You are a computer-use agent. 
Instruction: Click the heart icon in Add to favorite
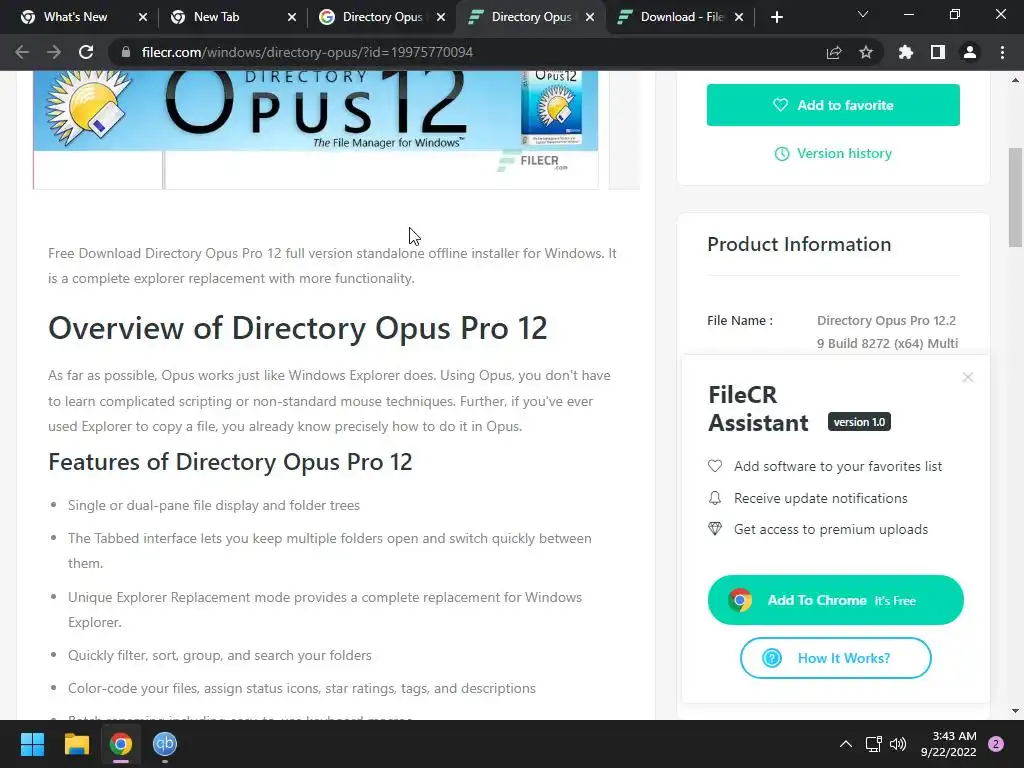point(780,104)
